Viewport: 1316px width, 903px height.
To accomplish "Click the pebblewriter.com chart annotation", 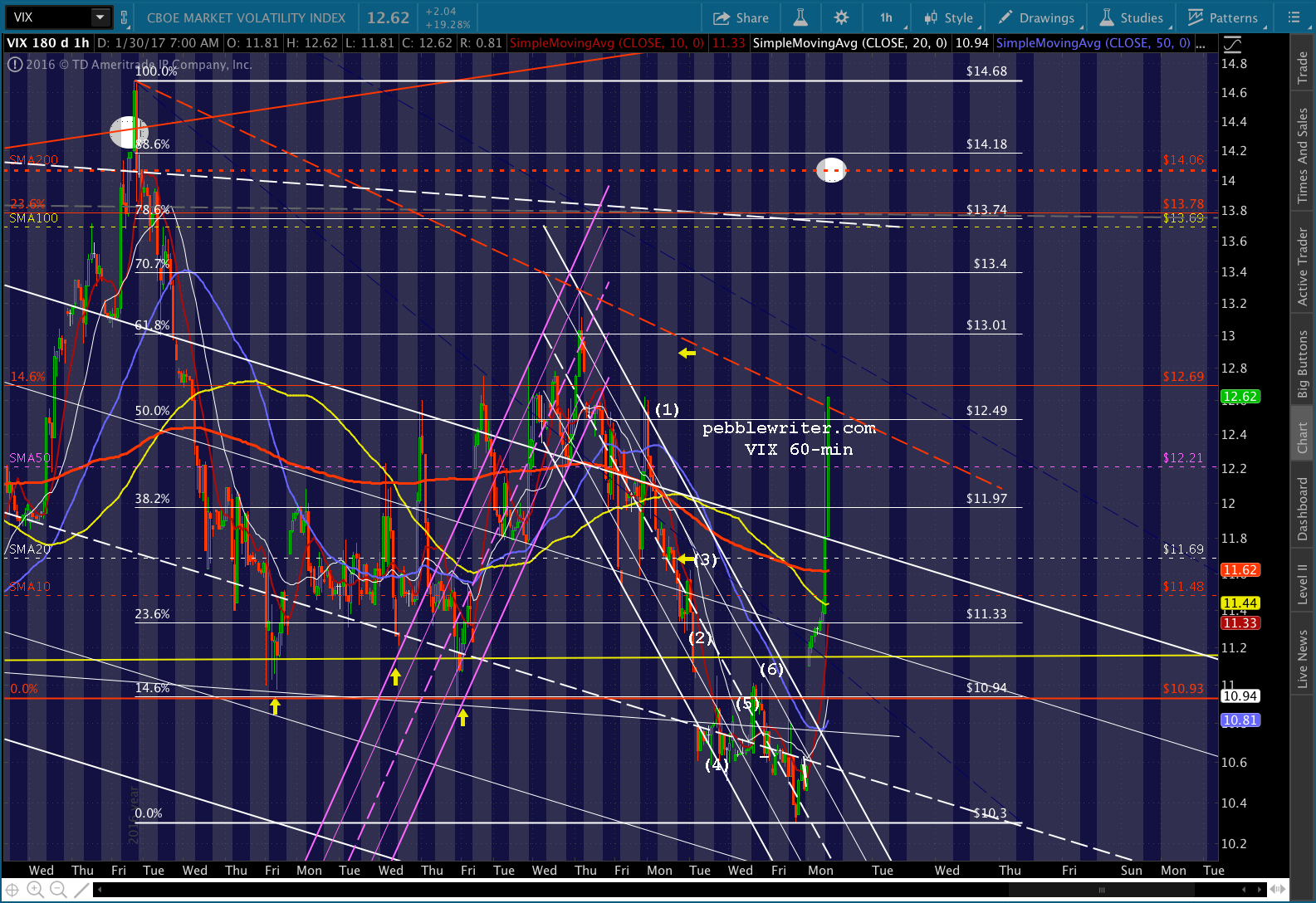I will (x=789, y=428).
